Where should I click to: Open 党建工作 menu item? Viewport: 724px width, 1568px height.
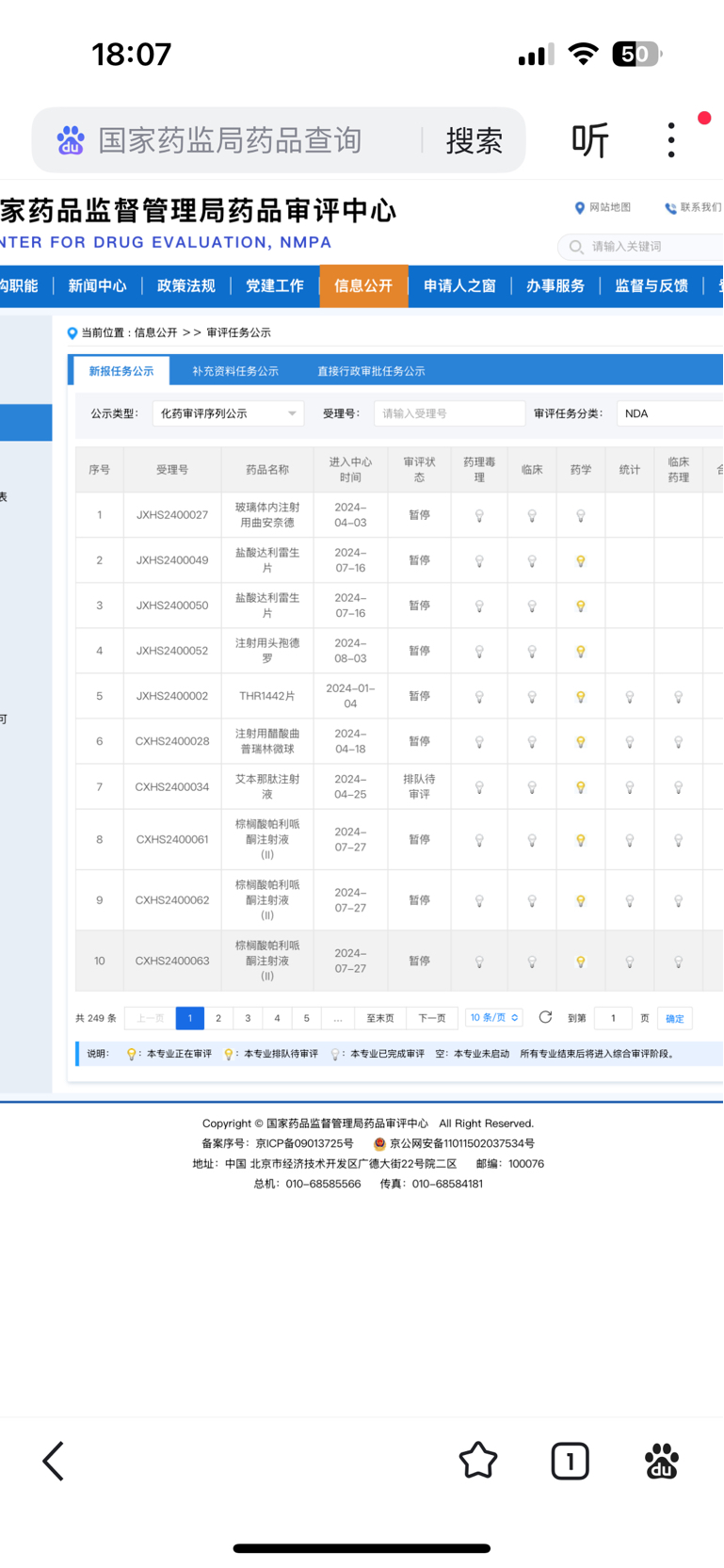[x=274, y=285]
